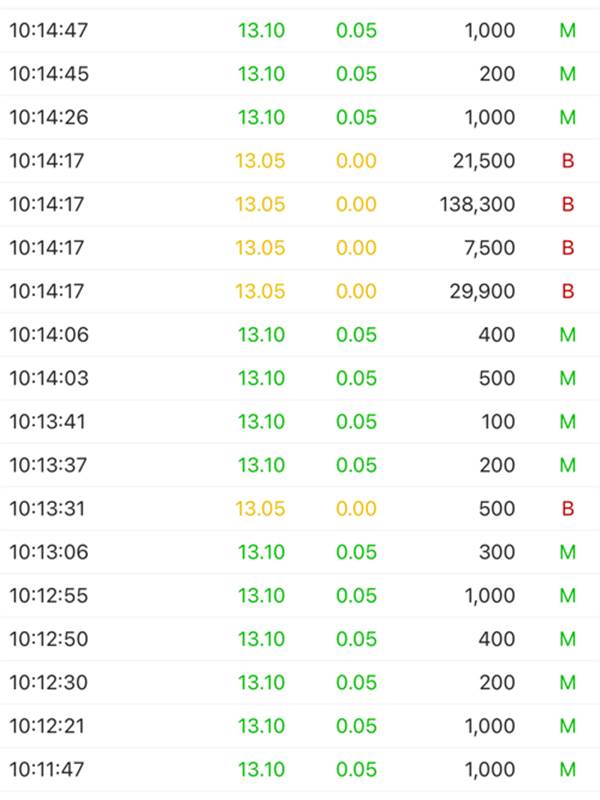600x800 pixels.
Task: Click the 10:13:31 trade row
Action: click(300, 509)
